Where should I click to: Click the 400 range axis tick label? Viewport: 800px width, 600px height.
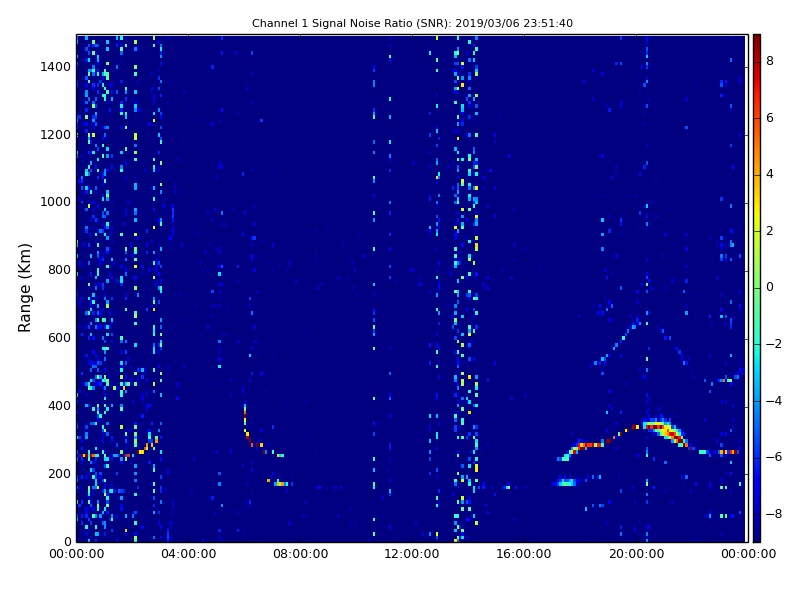(x=60, y=406)
